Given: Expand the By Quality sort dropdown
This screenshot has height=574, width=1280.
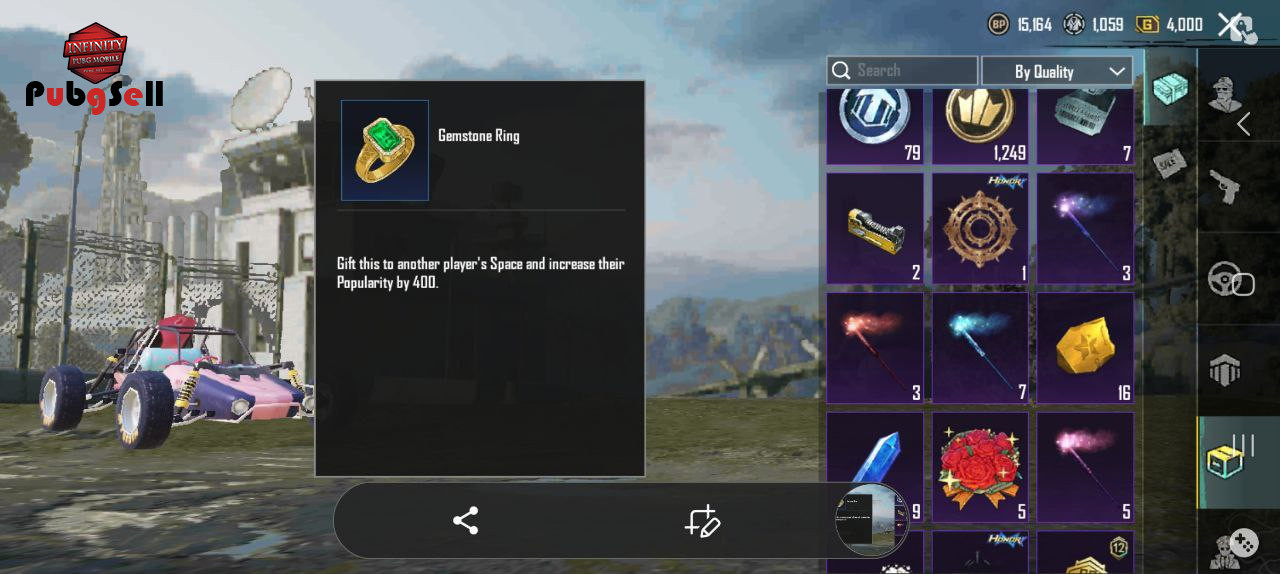Looking at the screenshot, I should [x=1057, y=71].
